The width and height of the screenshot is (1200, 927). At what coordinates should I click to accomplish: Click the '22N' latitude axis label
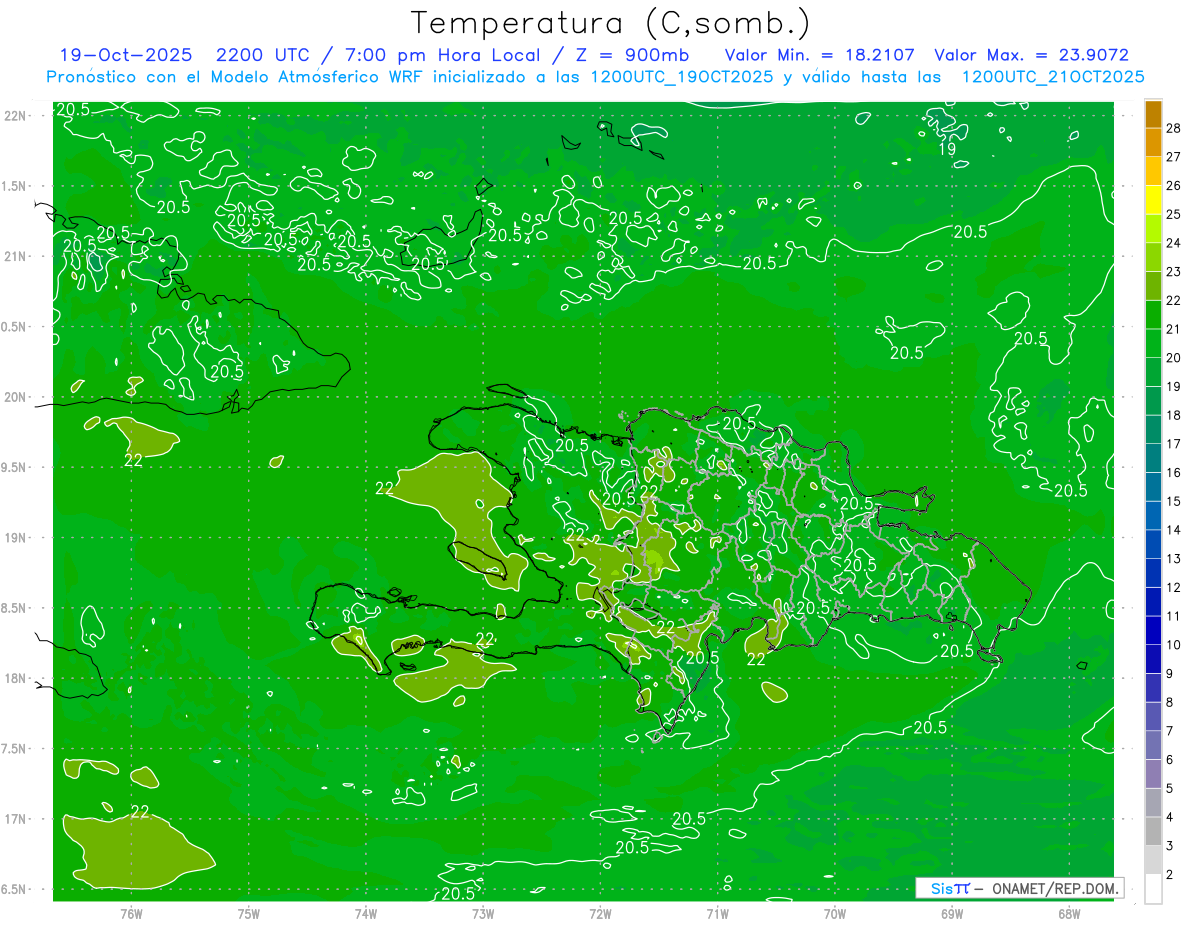(x=14, y=116)
